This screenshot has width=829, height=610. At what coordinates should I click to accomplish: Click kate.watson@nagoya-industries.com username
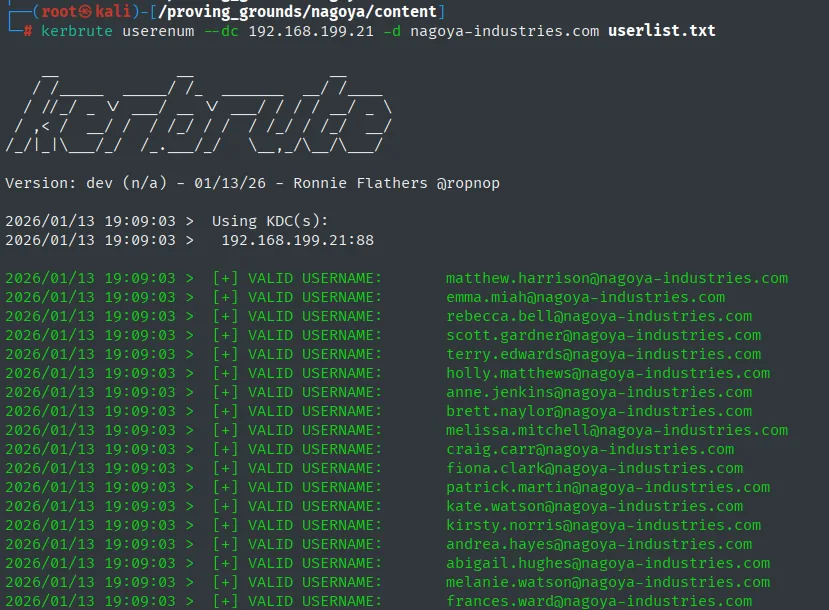click(x=594, y=506)
